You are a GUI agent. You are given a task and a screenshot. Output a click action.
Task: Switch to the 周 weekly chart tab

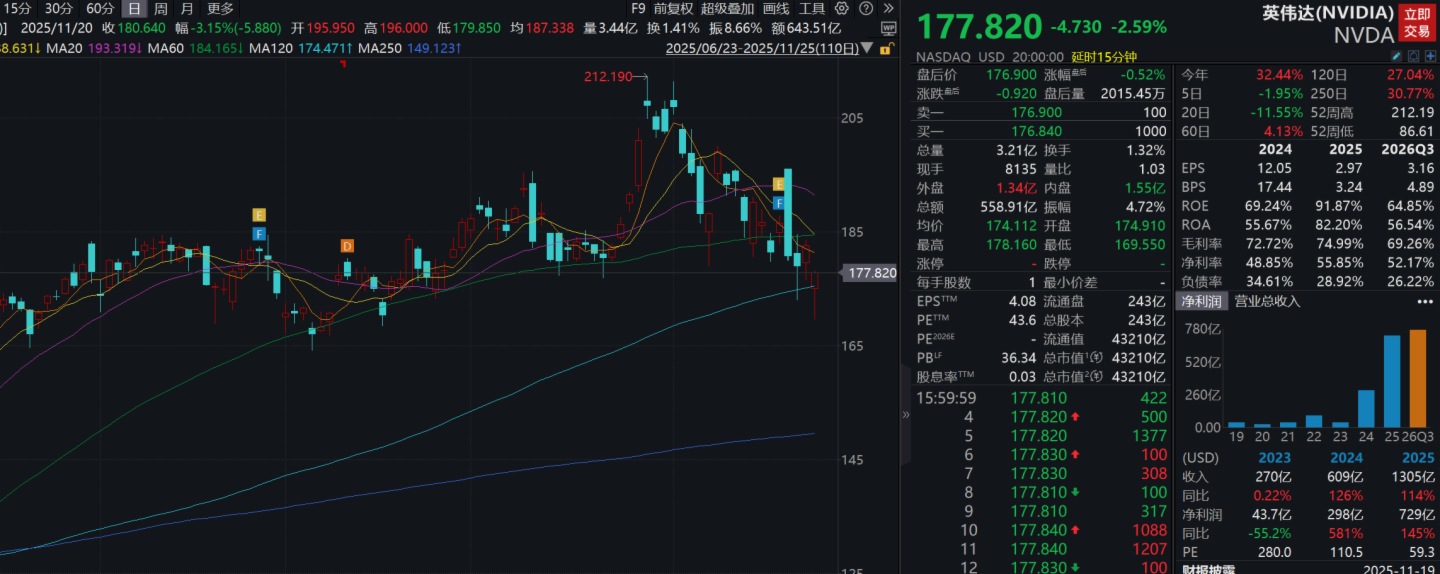(x=160, y=8)
